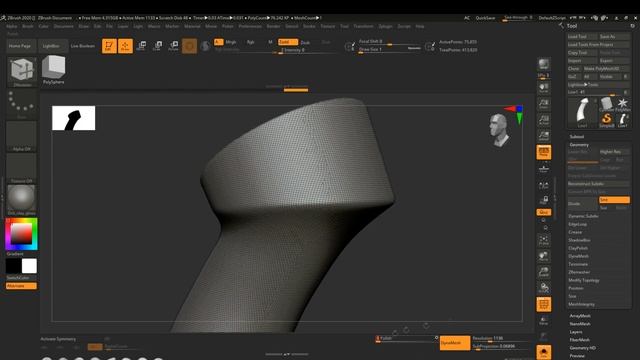Select the PolySphere project thumbnail
The height and width of the screenshot is (360, 640).
[53, 70]
